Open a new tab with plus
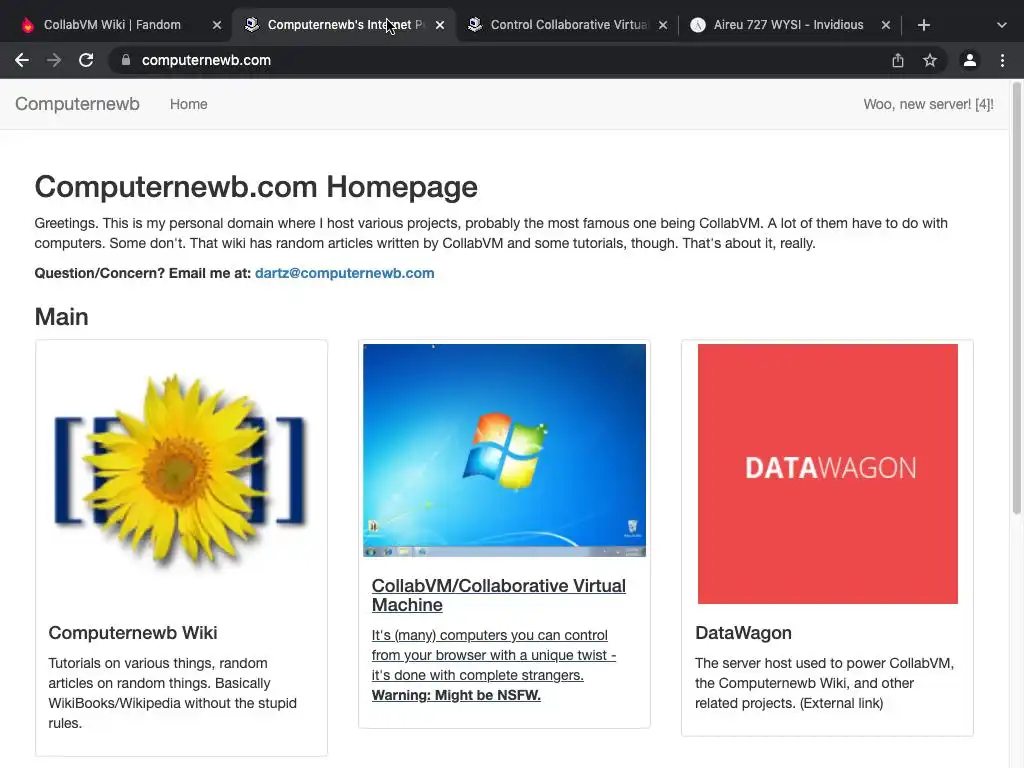Screen dimensions: 1024x768 point(923,25)
